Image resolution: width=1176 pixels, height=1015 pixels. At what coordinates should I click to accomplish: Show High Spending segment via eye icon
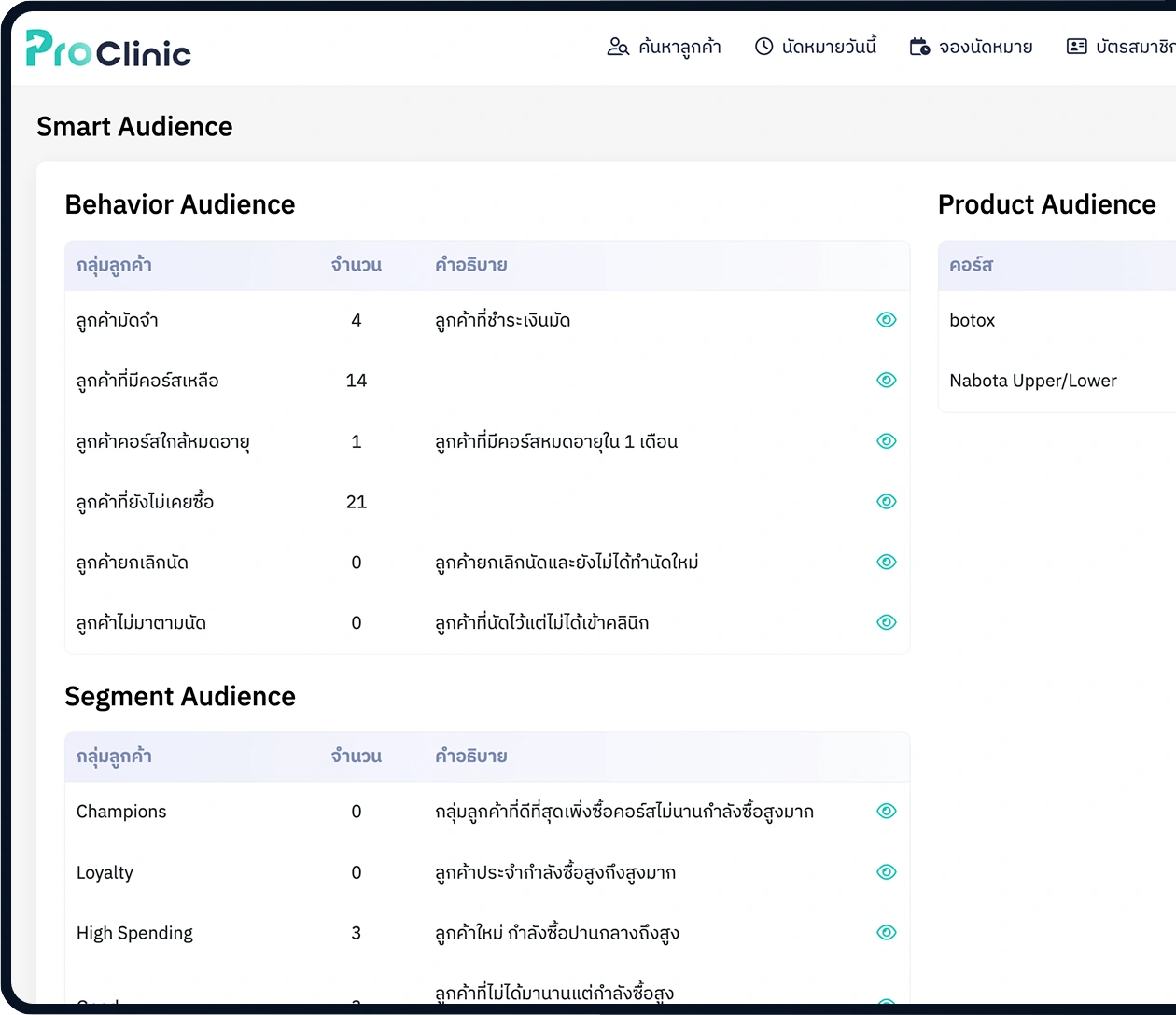point(886,933)
